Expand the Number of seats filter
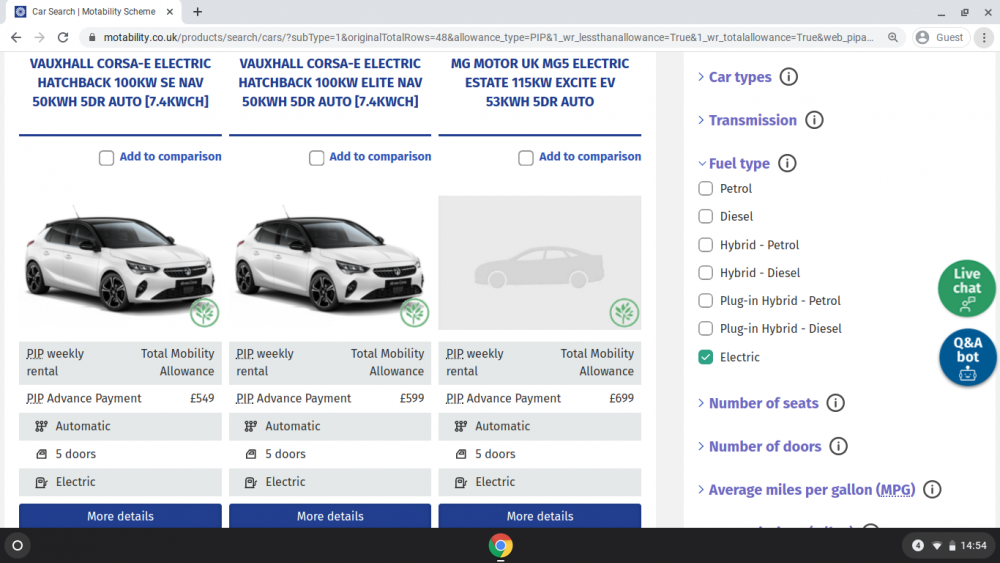Screen dimensions: 1000x563 763,403
